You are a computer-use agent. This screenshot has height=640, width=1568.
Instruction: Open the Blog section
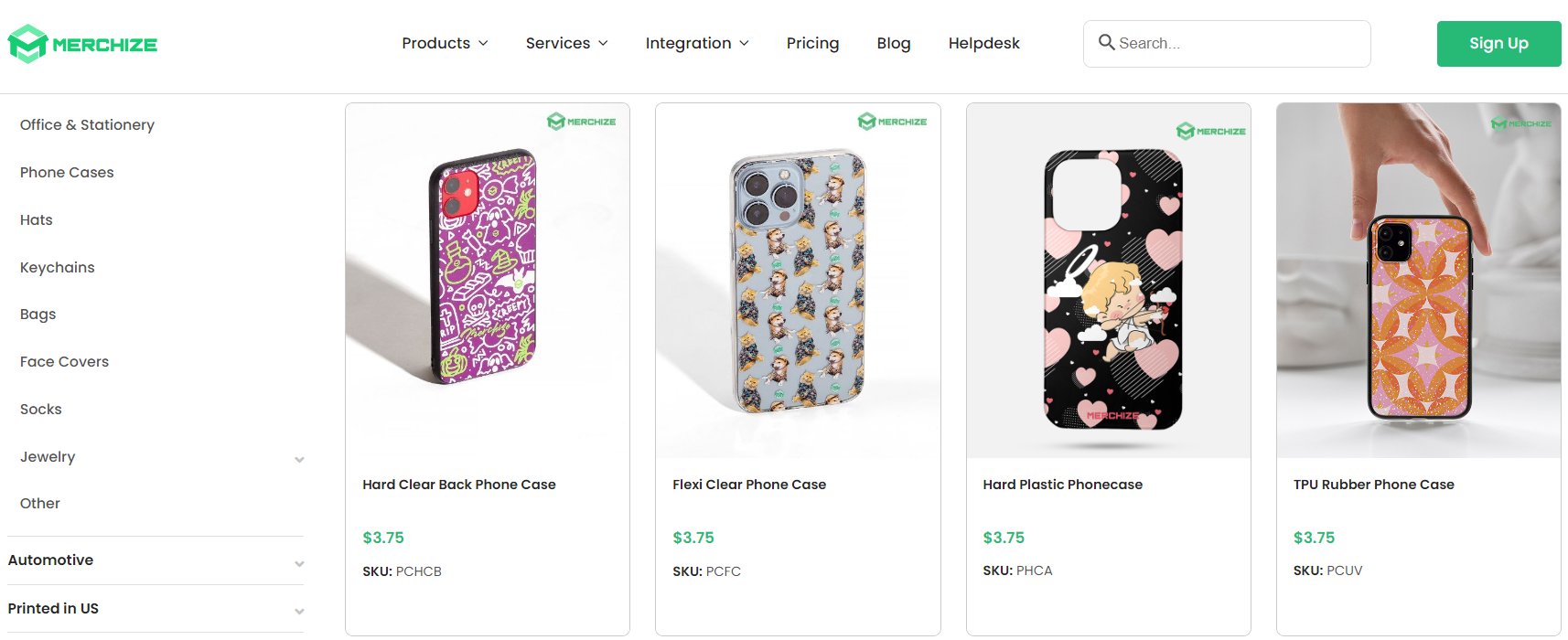pyautogui.click(x=894, y=43)
